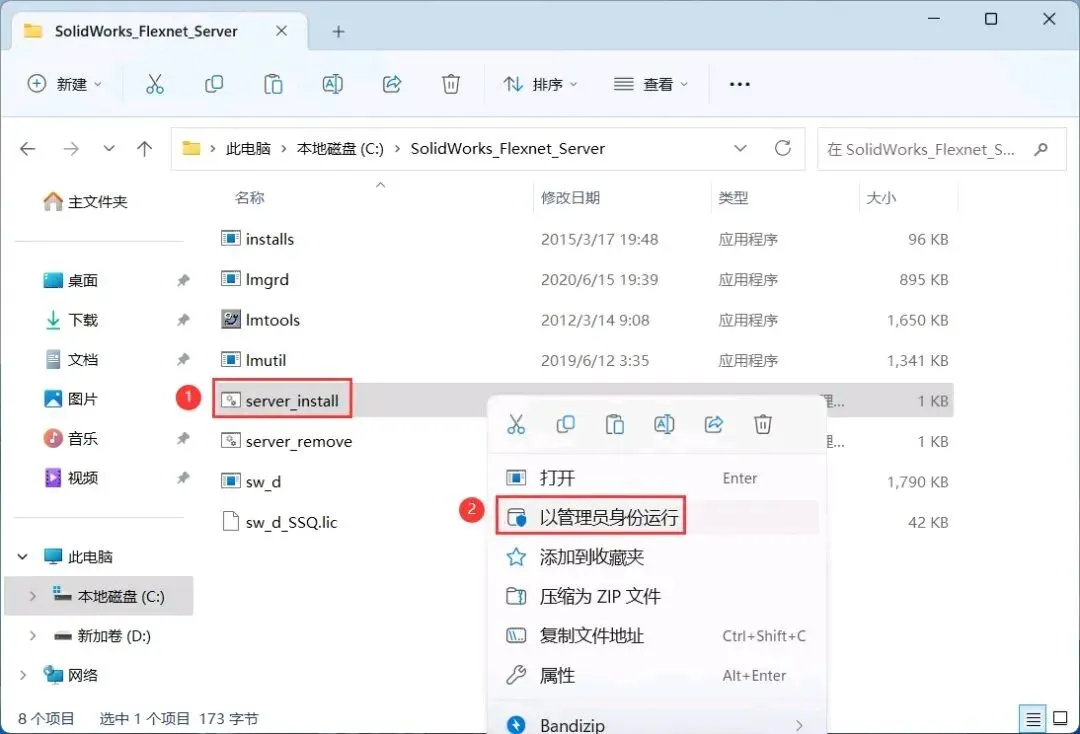Go up one folder level

click(x=145, y=149)
